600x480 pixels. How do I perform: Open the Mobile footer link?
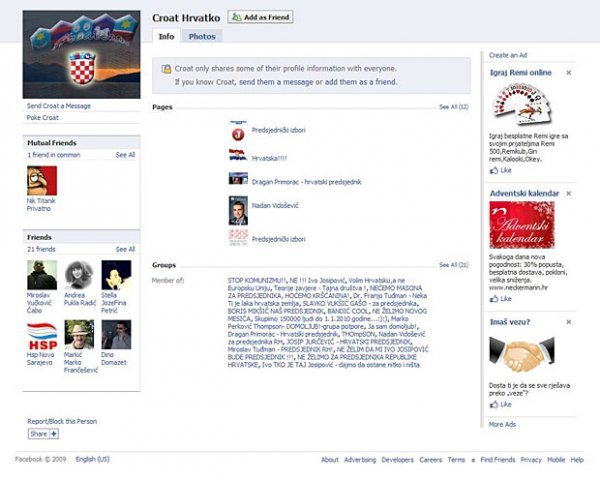[556, 460]
